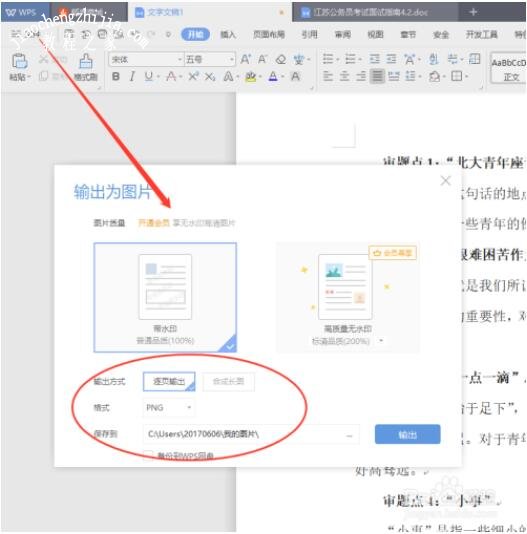Click the bulleted list icon
This screenshot has height=534, width=527.
click(328, 59)
